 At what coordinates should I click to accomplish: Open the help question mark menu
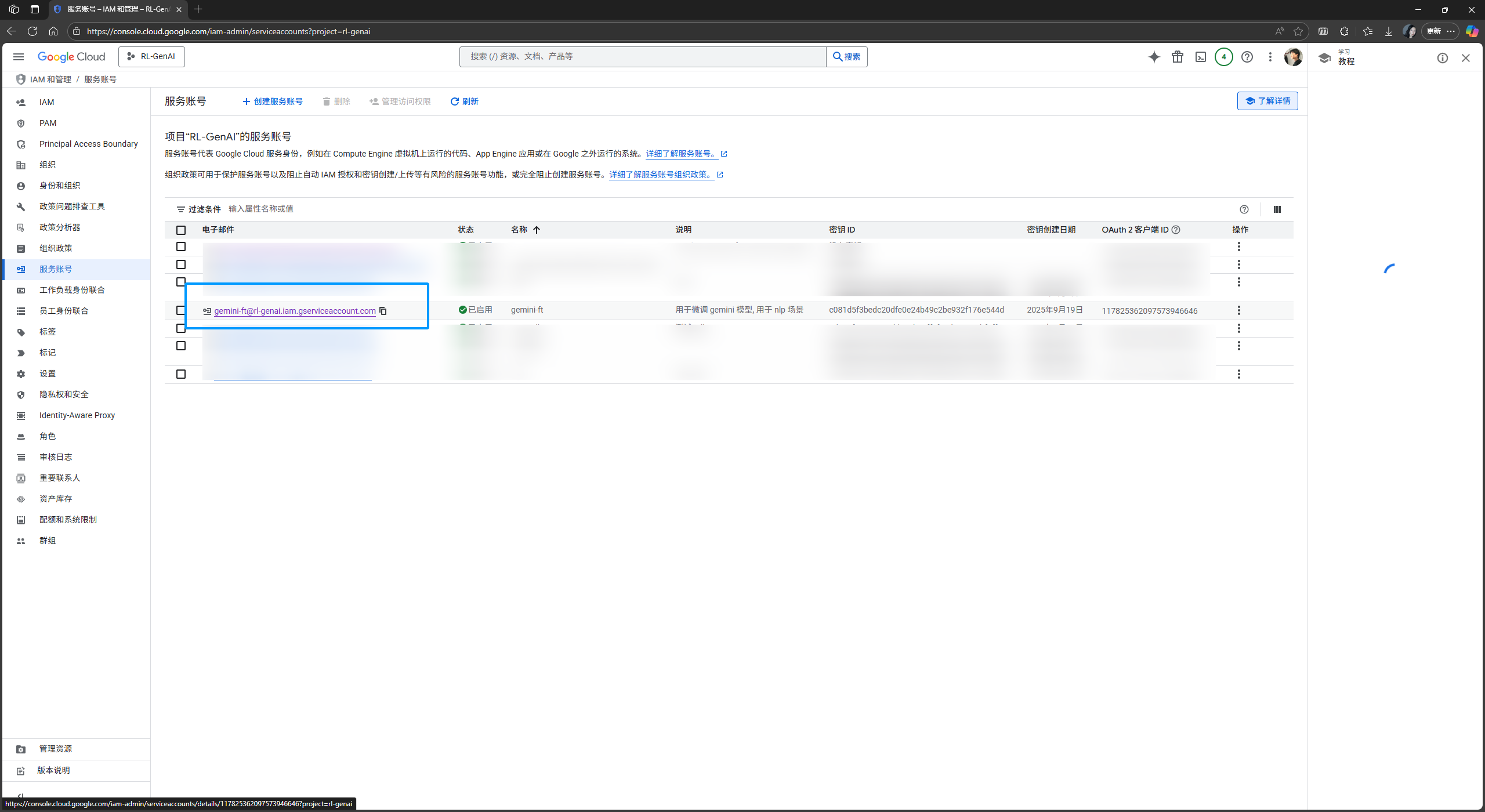1247,56
